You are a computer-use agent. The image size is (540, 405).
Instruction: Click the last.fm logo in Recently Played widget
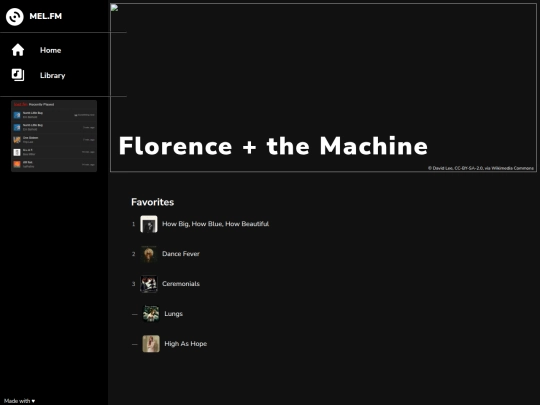point(20,104)
